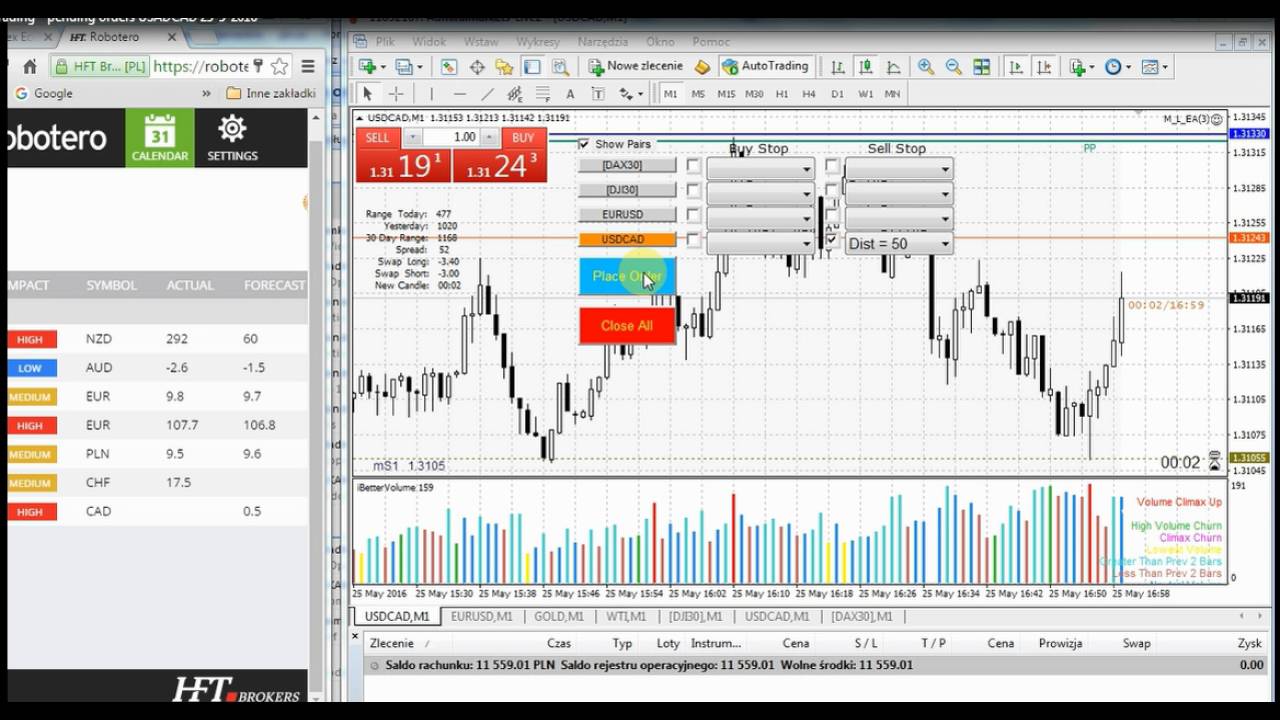The height and width of the screenshot is (720, 1280).
Task: Click the one-click SELL button
Action: pyautogui.click(x=378, y=138)
